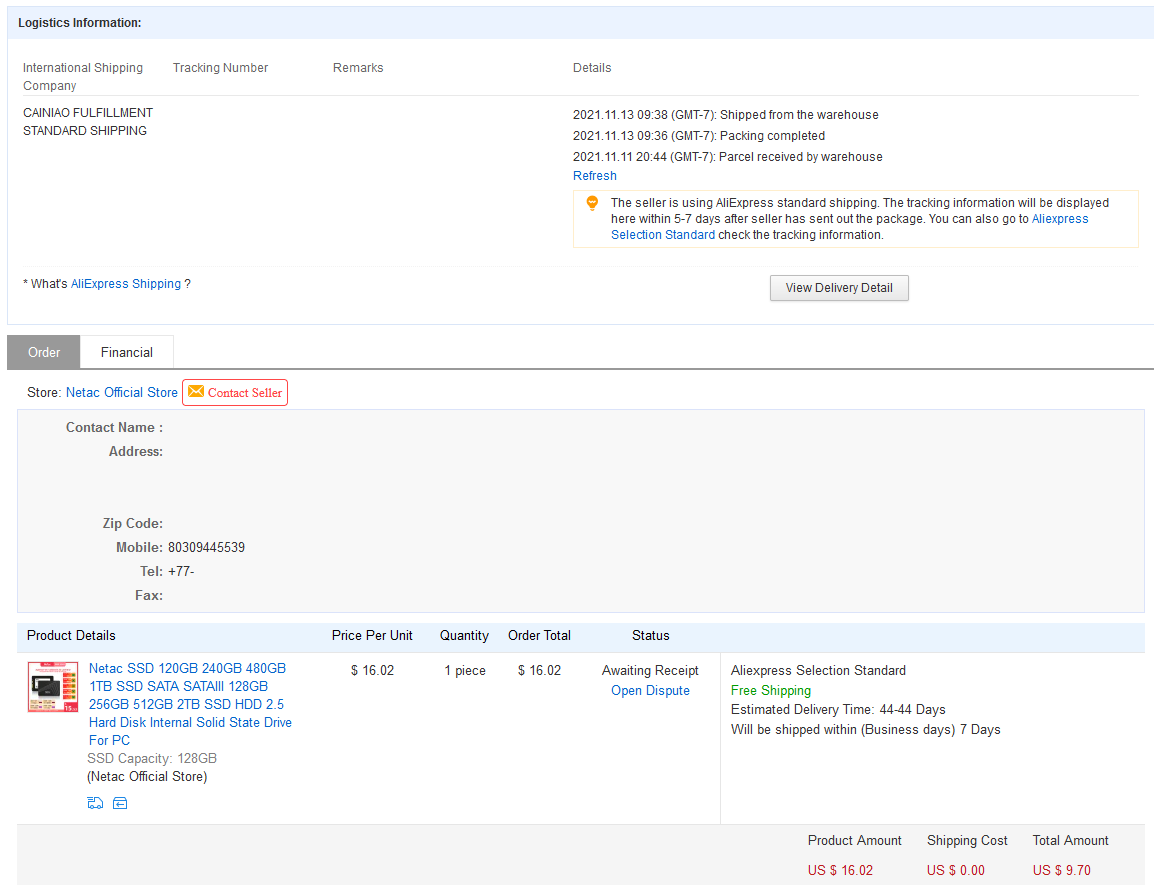This screenshot has height=890, width=1154.
Task: Open the AliExpress Shipping help link
Action: click(x=126, y=283)
